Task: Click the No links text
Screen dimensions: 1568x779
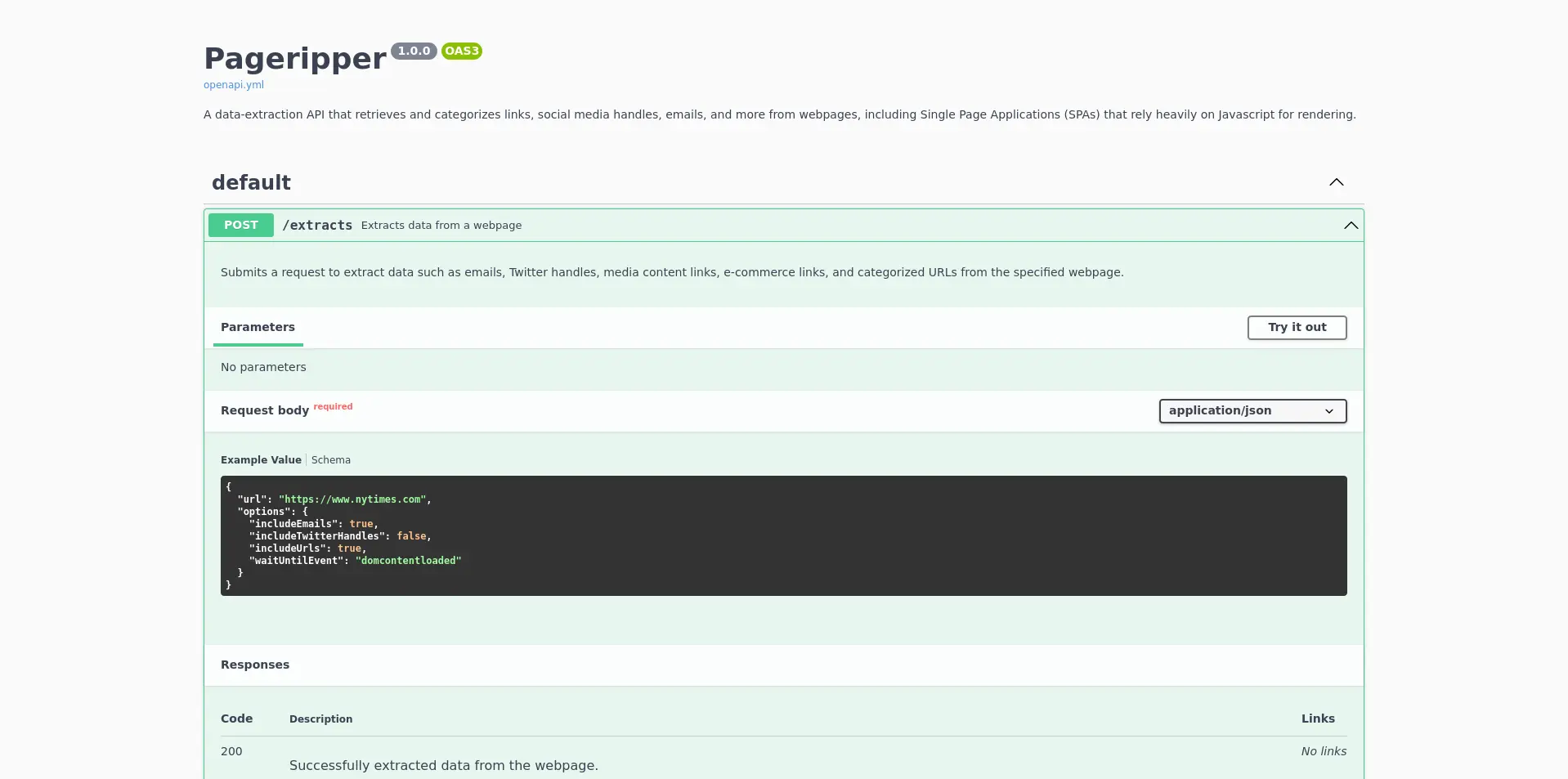Action: pyautogui.click(x=1323, y=751)
